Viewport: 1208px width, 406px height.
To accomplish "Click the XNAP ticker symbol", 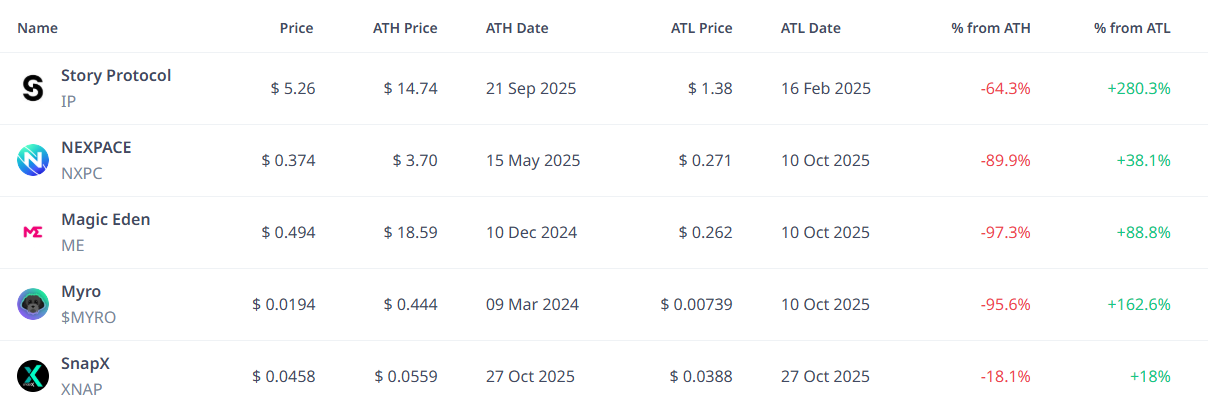I will (x=82, y=389).
